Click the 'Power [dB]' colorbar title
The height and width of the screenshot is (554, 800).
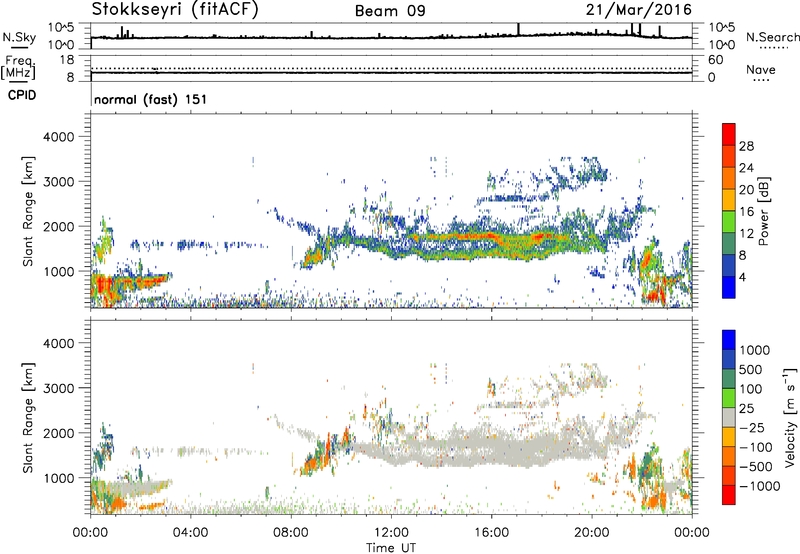click(764, 211)
